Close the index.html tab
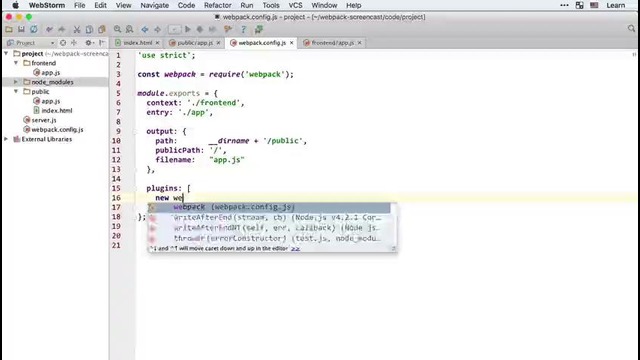 pyautogui.click(x=158, y=43)
